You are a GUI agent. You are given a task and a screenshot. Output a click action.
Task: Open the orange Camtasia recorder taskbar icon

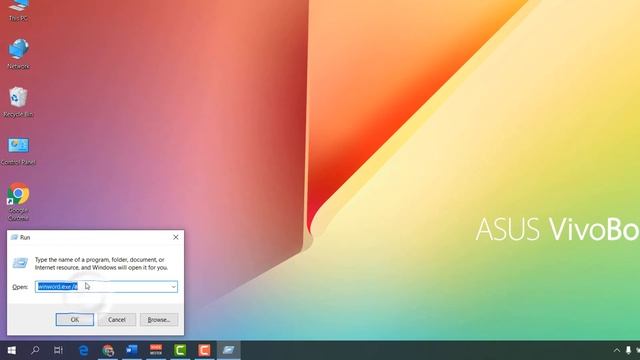(x=204, y=350)
